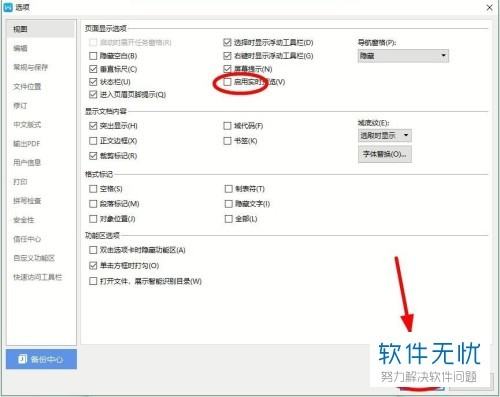Open the 备份中心 backup center button
The width and height of the screenshot is (500, 397).
pos(41,359)
